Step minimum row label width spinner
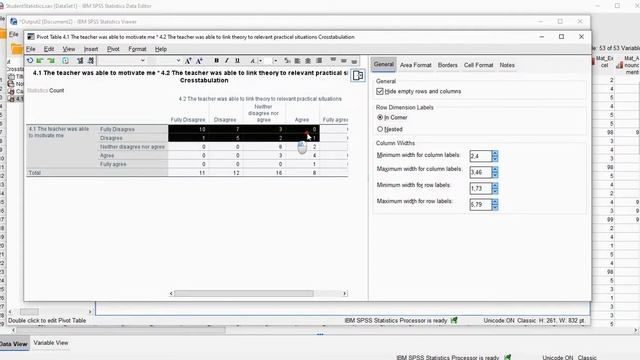The width and height of the screenshot is (640, 360). tap(495, 188)
